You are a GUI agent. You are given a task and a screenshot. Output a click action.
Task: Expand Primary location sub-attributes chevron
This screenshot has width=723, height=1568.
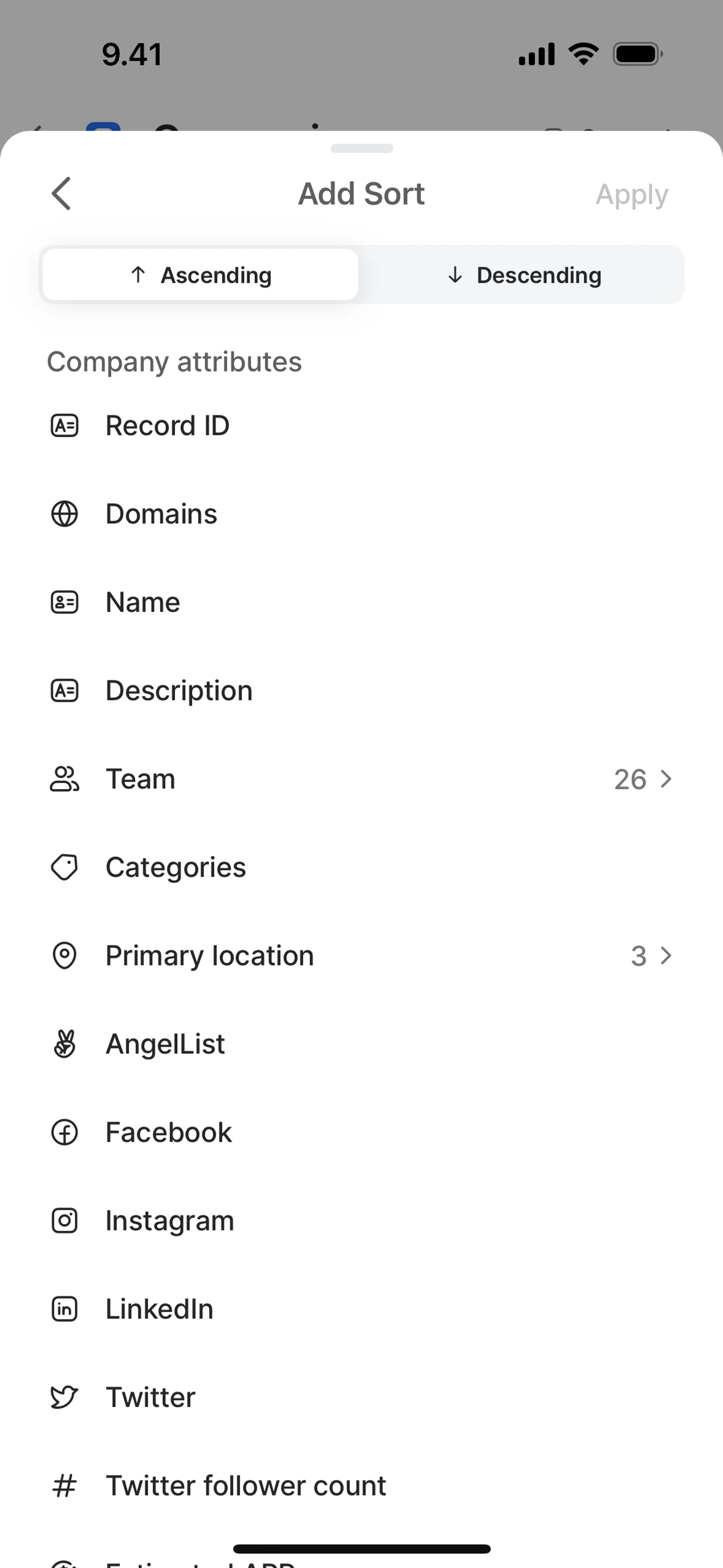(667, 956)
